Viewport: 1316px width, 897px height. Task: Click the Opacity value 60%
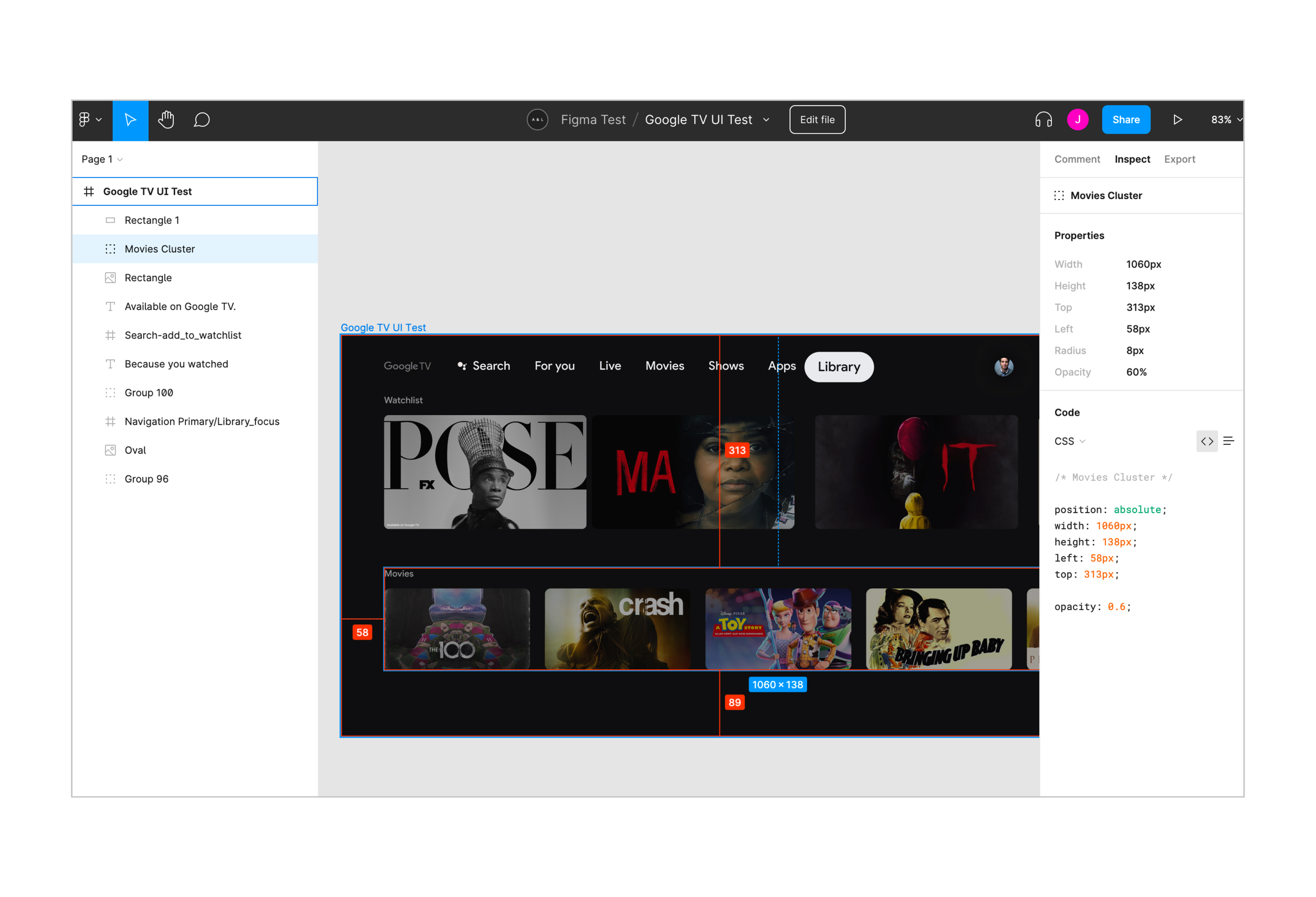click(1136, 372)
